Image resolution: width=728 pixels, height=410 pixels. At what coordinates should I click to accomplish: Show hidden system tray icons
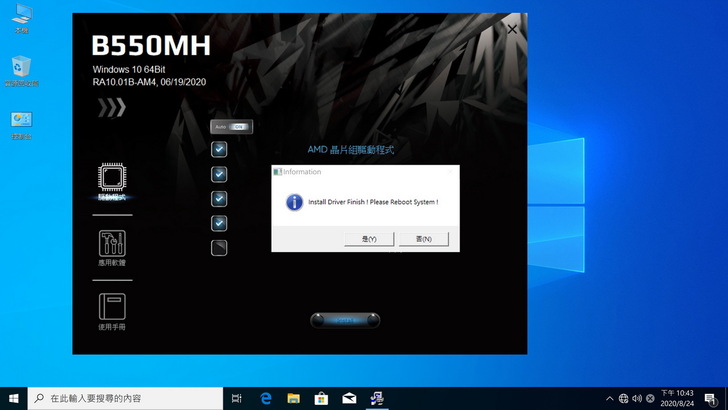pos(609,398)
